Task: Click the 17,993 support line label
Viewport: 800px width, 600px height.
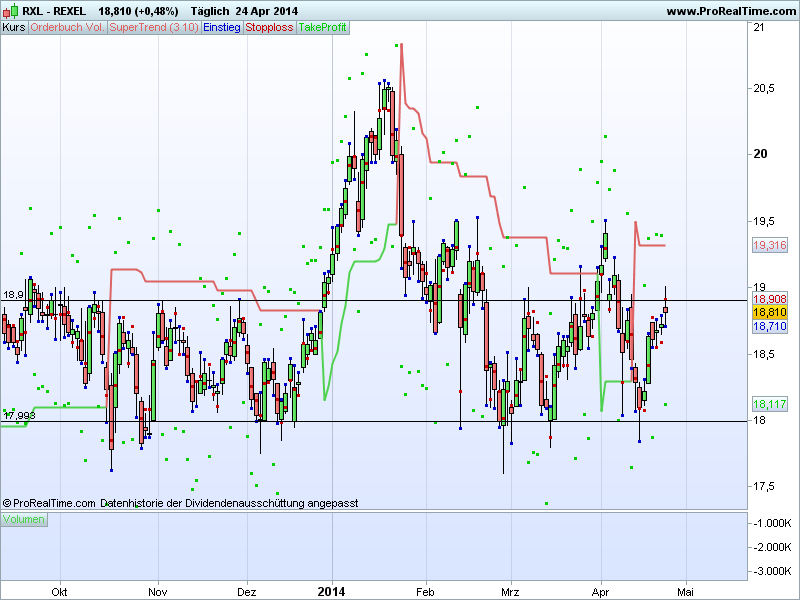Action: tap(19, 415)
